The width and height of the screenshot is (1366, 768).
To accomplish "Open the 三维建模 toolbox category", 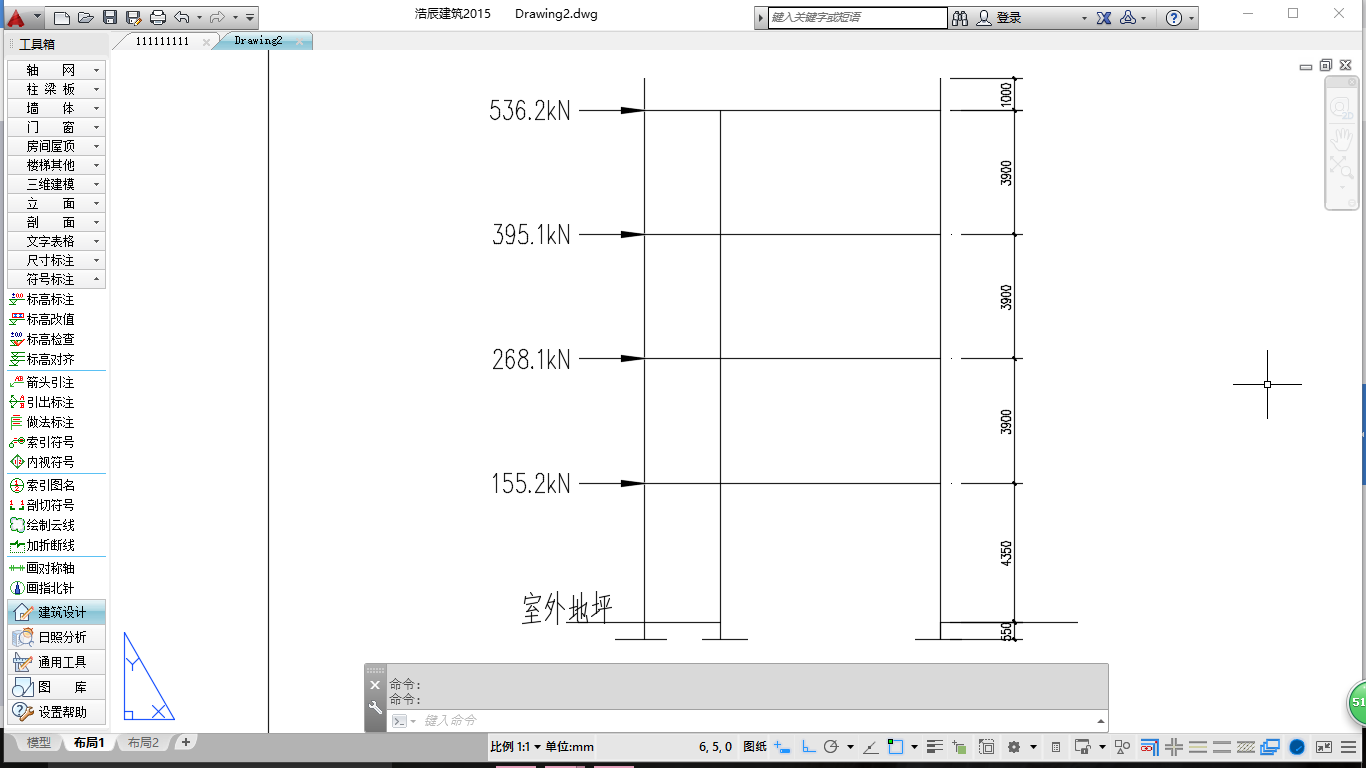I will [56, 184].
